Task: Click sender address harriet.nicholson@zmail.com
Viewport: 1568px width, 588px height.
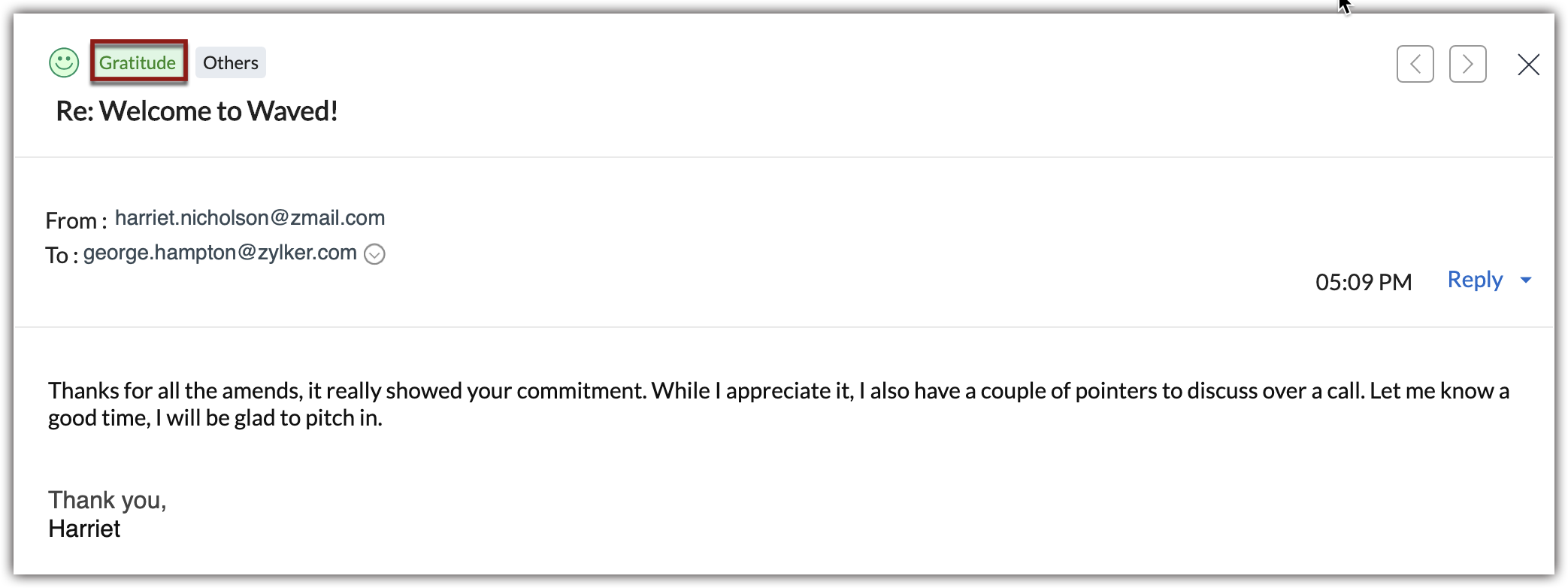Action: [250, 218]
